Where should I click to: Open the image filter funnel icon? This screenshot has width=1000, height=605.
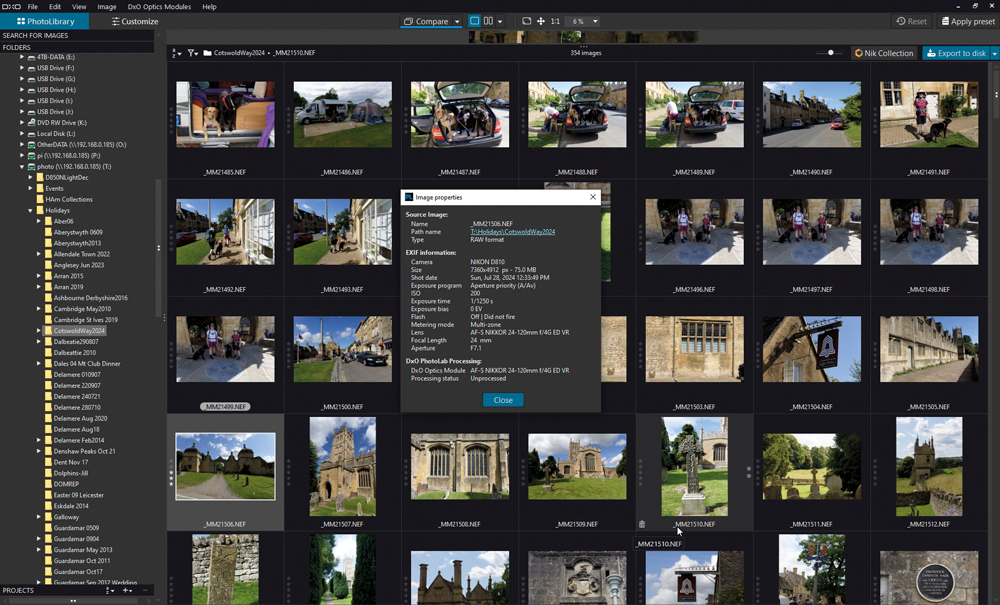(x=193, y=53)
